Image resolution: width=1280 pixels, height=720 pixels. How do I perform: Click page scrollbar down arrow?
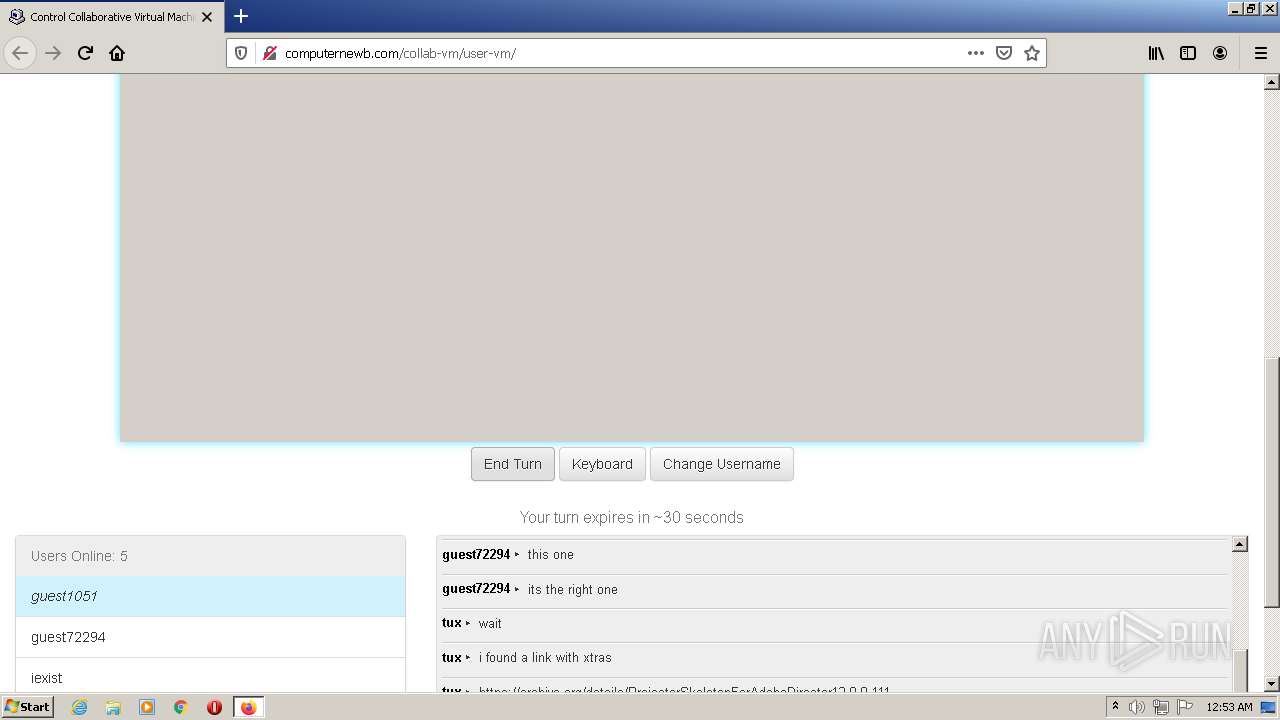pos(1272,684)
